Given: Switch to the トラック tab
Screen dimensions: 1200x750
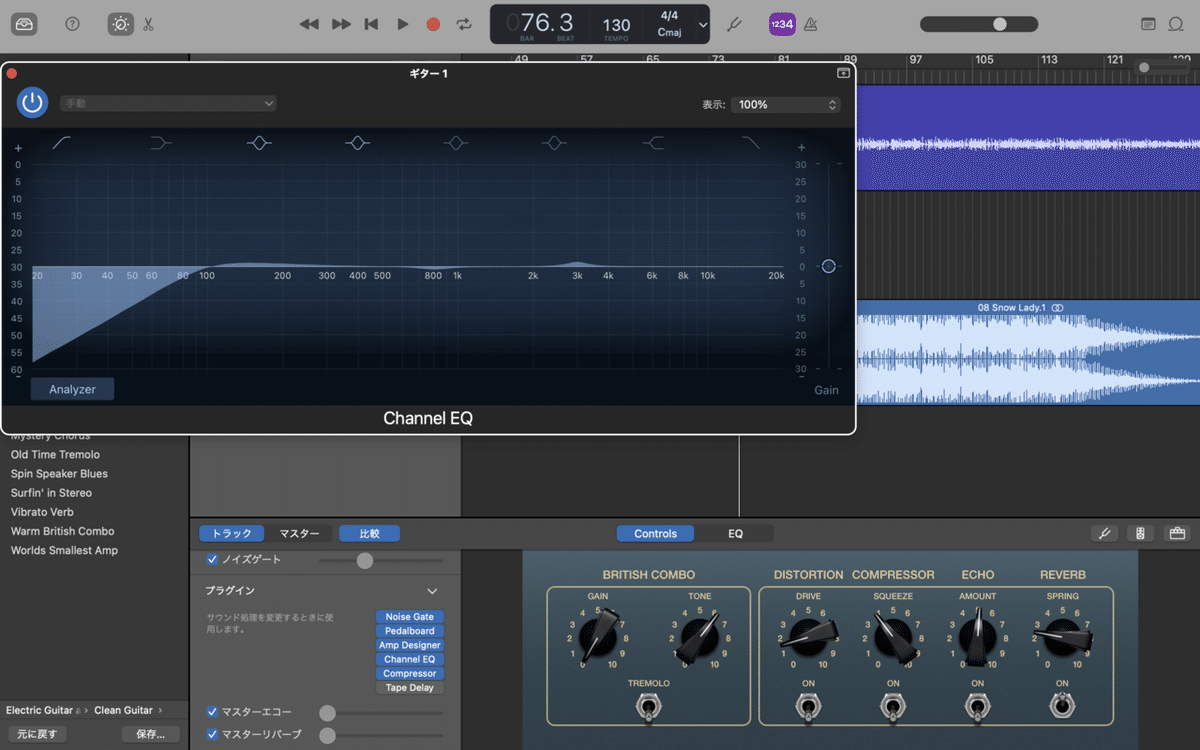Looking at the screenshot, I should click(232, 534).
